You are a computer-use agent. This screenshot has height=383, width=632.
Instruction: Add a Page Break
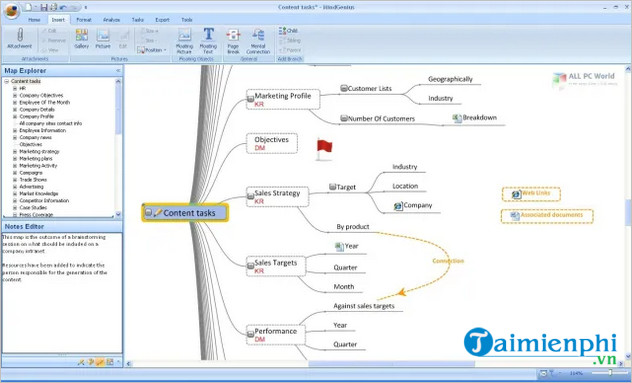[233, 40]
